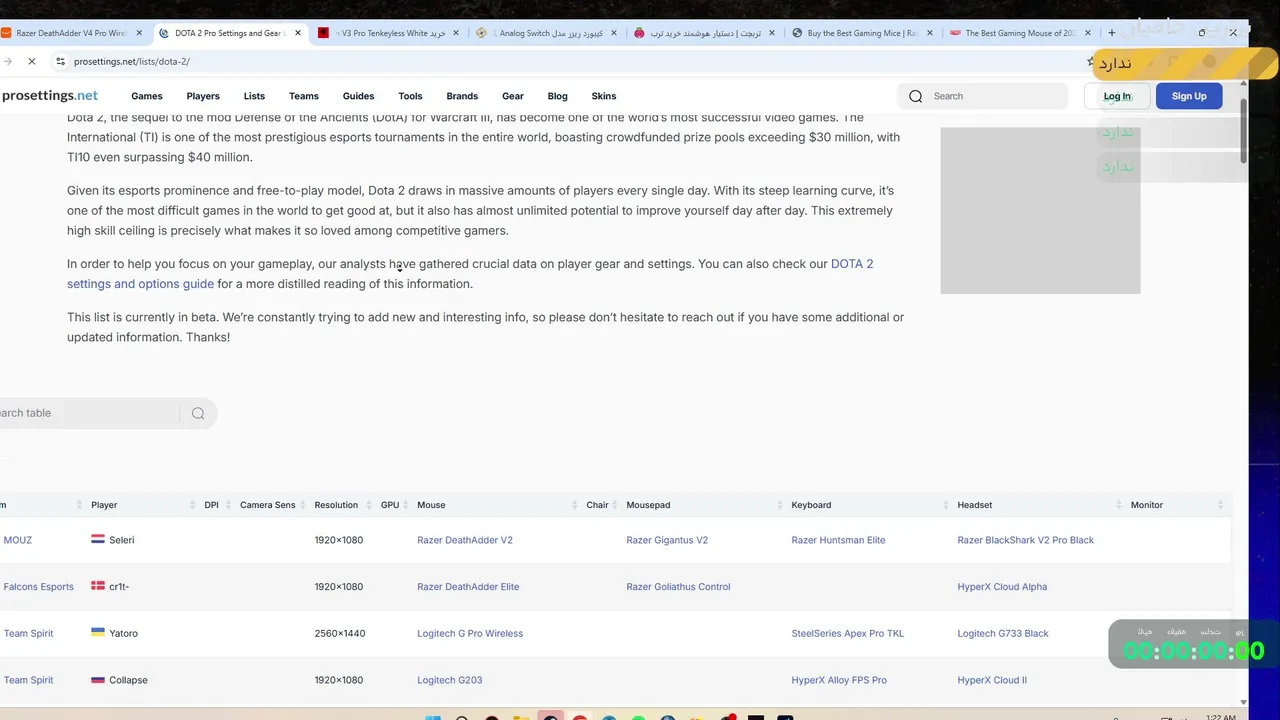Open the Tools menu

(410, 96)
